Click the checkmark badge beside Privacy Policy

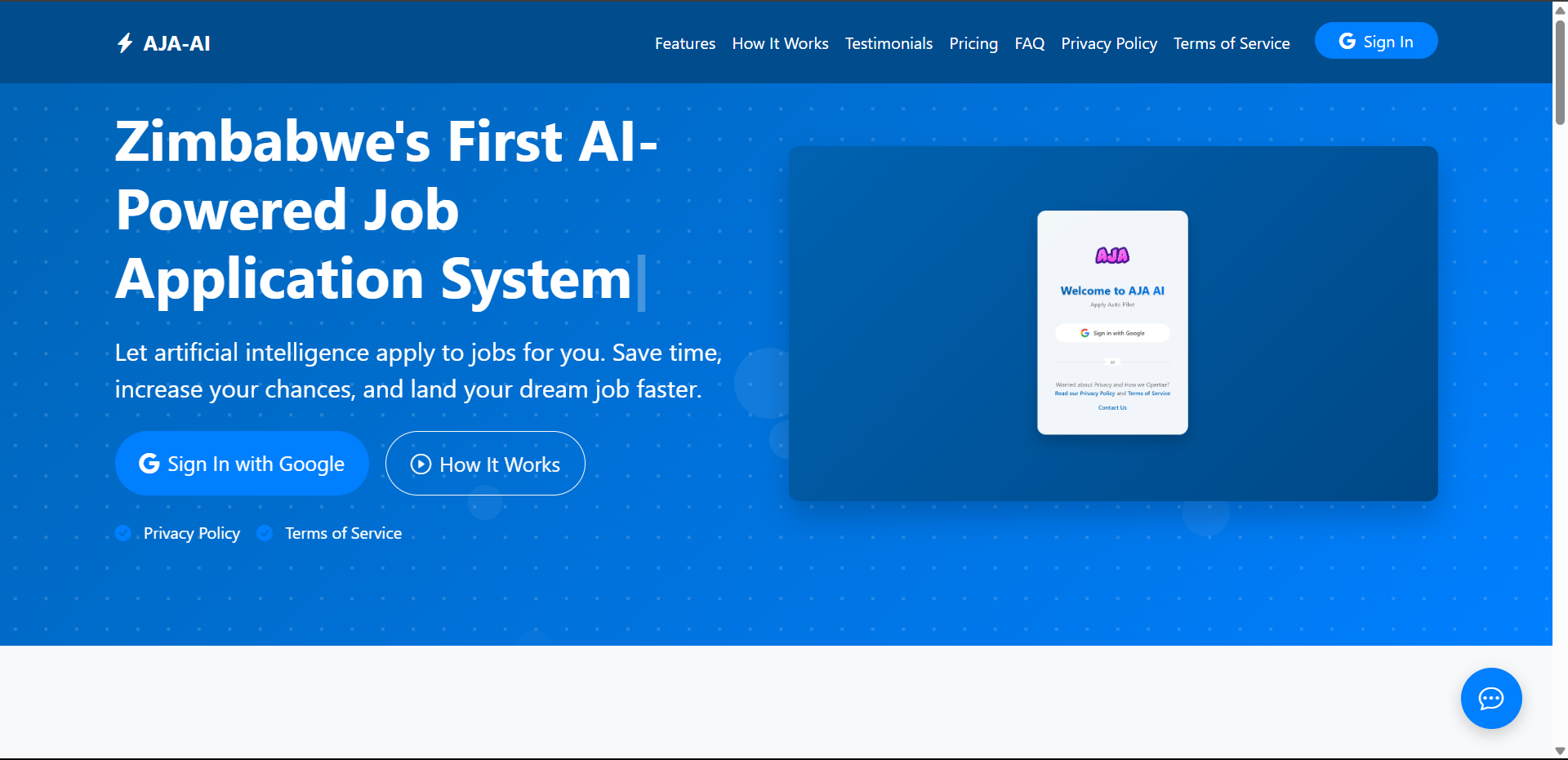pos(122,533)
